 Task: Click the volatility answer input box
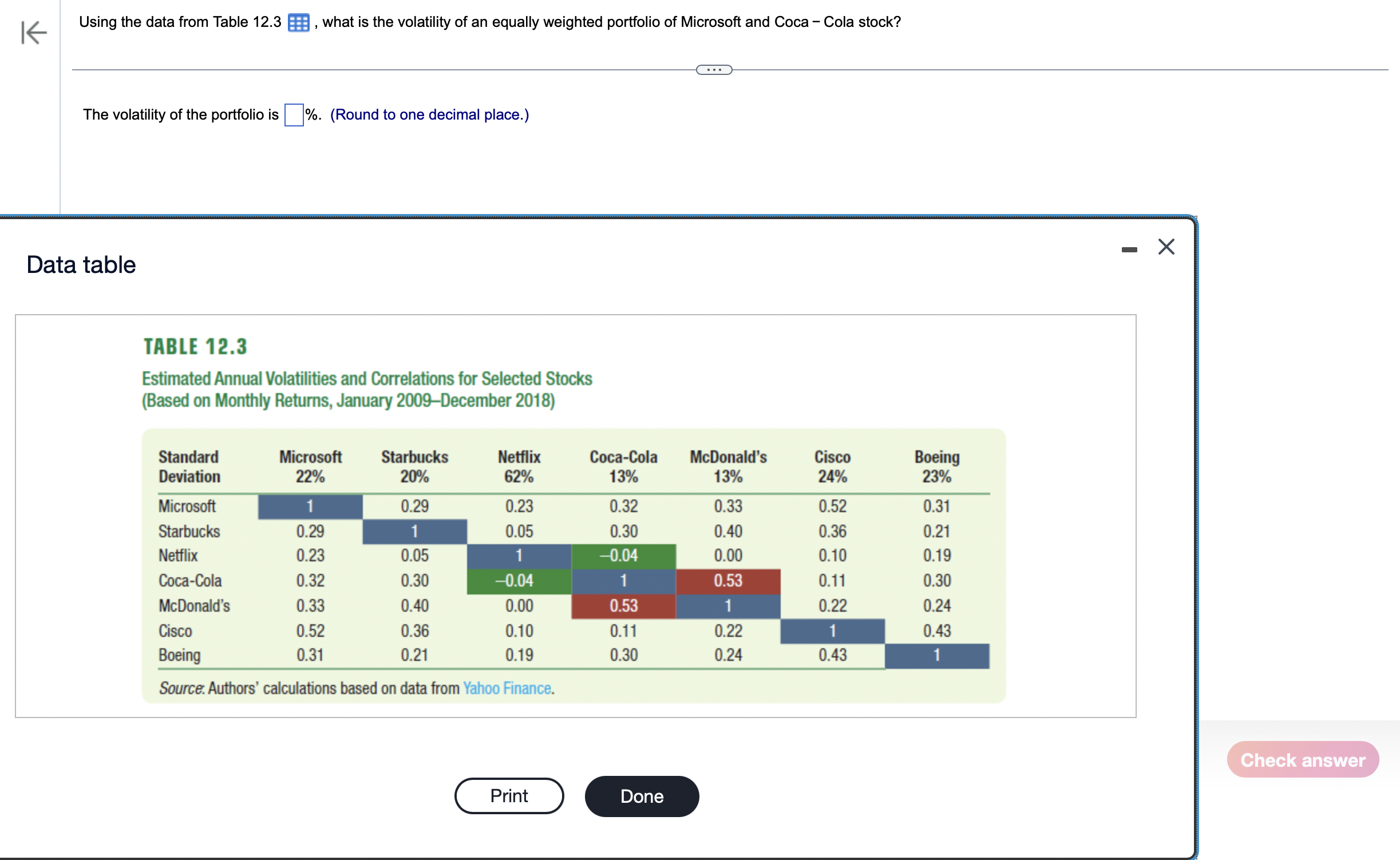click(x=294, y=115)
